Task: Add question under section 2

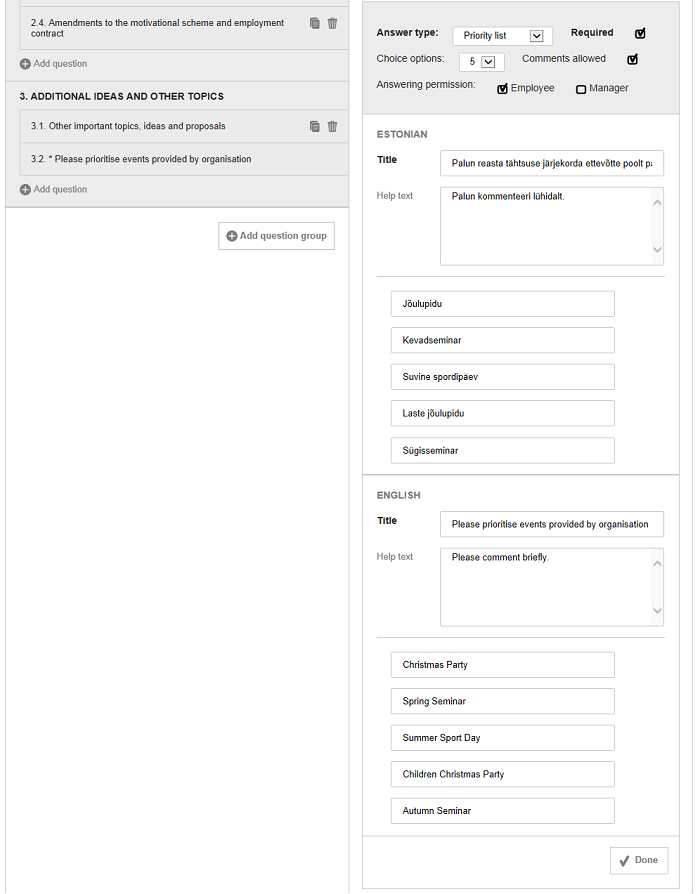Action: click(54, 64)
